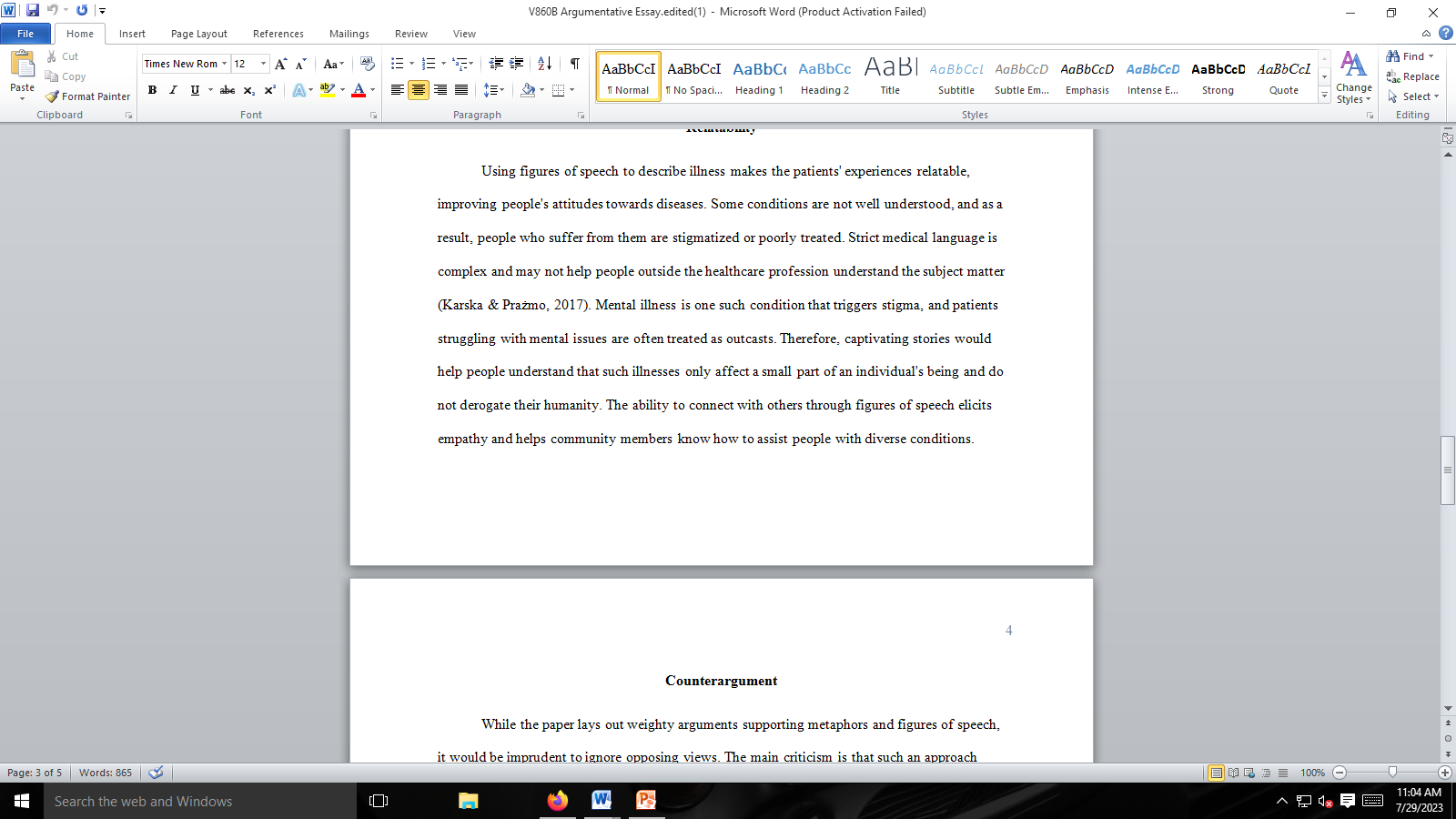Toggle center alignment

(419, 90)
